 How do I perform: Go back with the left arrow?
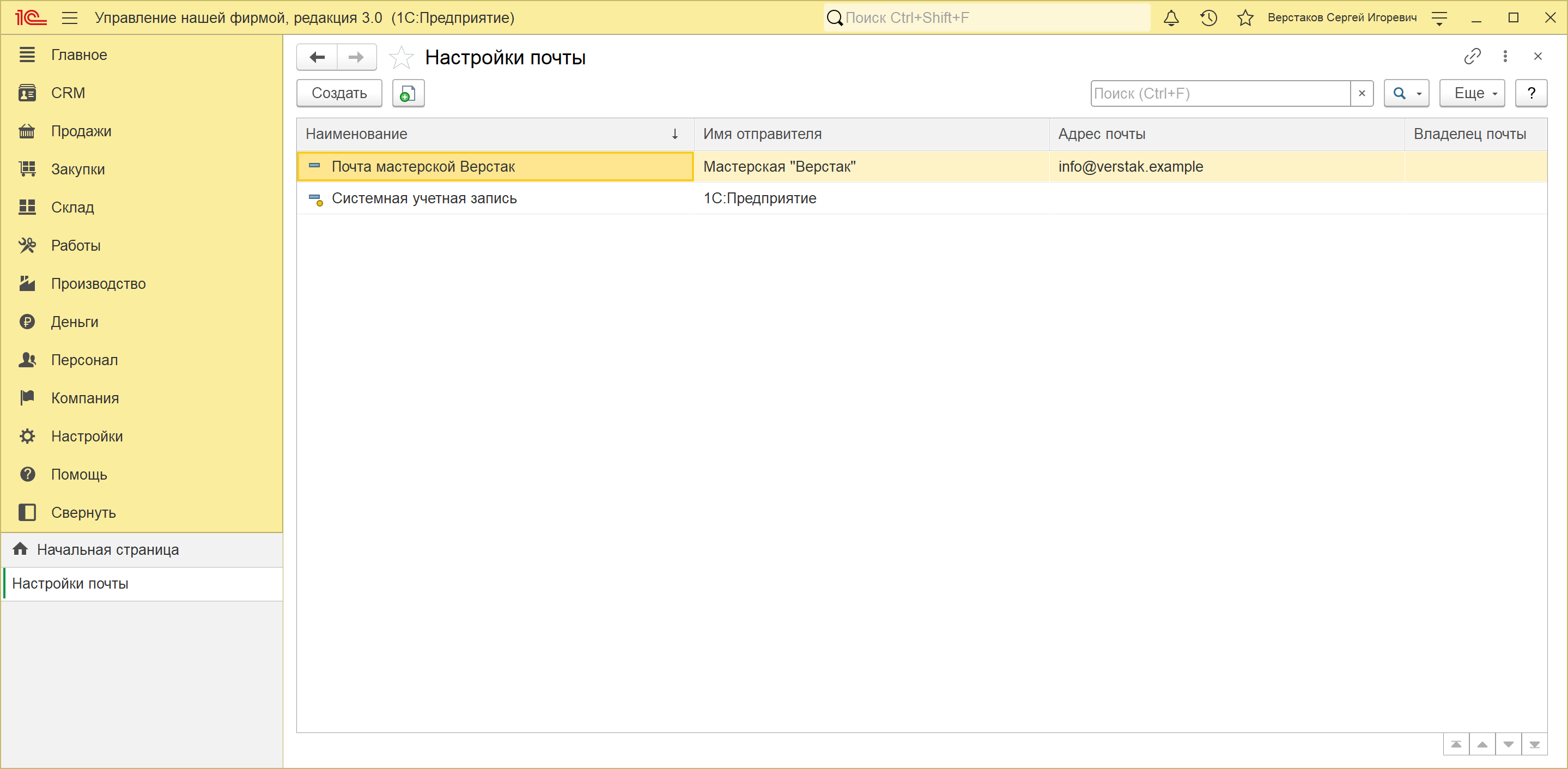[317, 57]
